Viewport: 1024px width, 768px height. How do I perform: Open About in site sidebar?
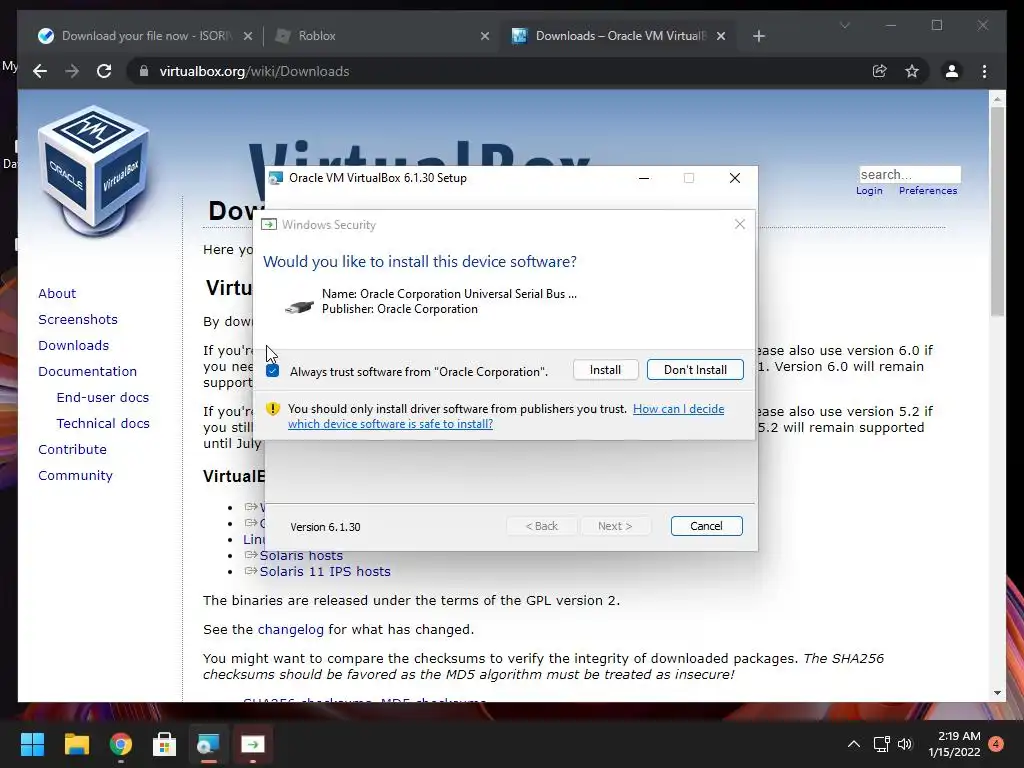(x=57, y=293)
